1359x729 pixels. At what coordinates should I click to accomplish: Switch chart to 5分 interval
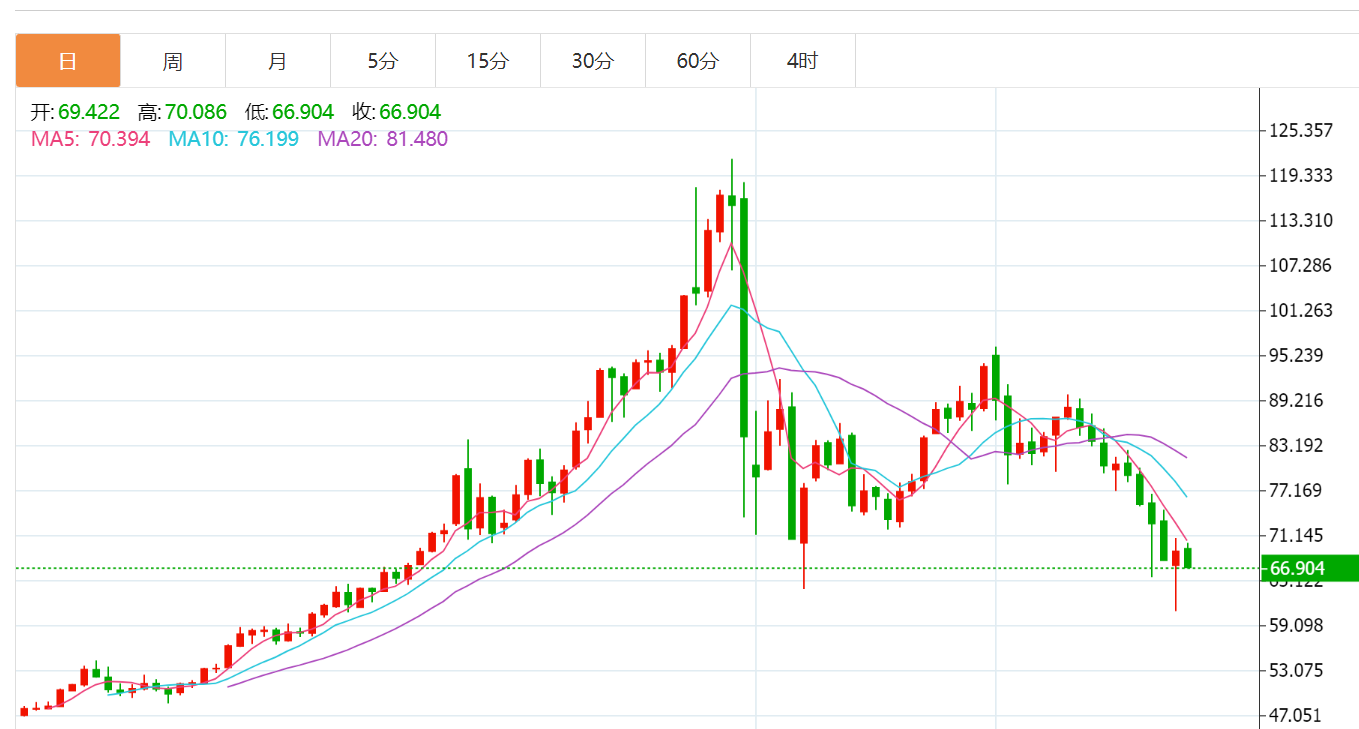382,61
